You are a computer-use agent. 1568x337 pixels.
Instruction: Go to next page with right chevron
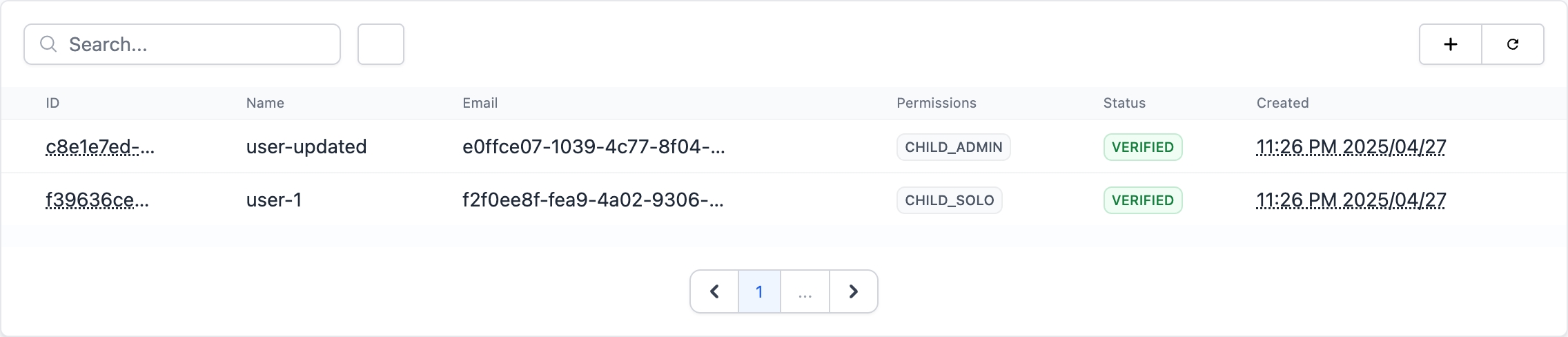coord(854,291)
